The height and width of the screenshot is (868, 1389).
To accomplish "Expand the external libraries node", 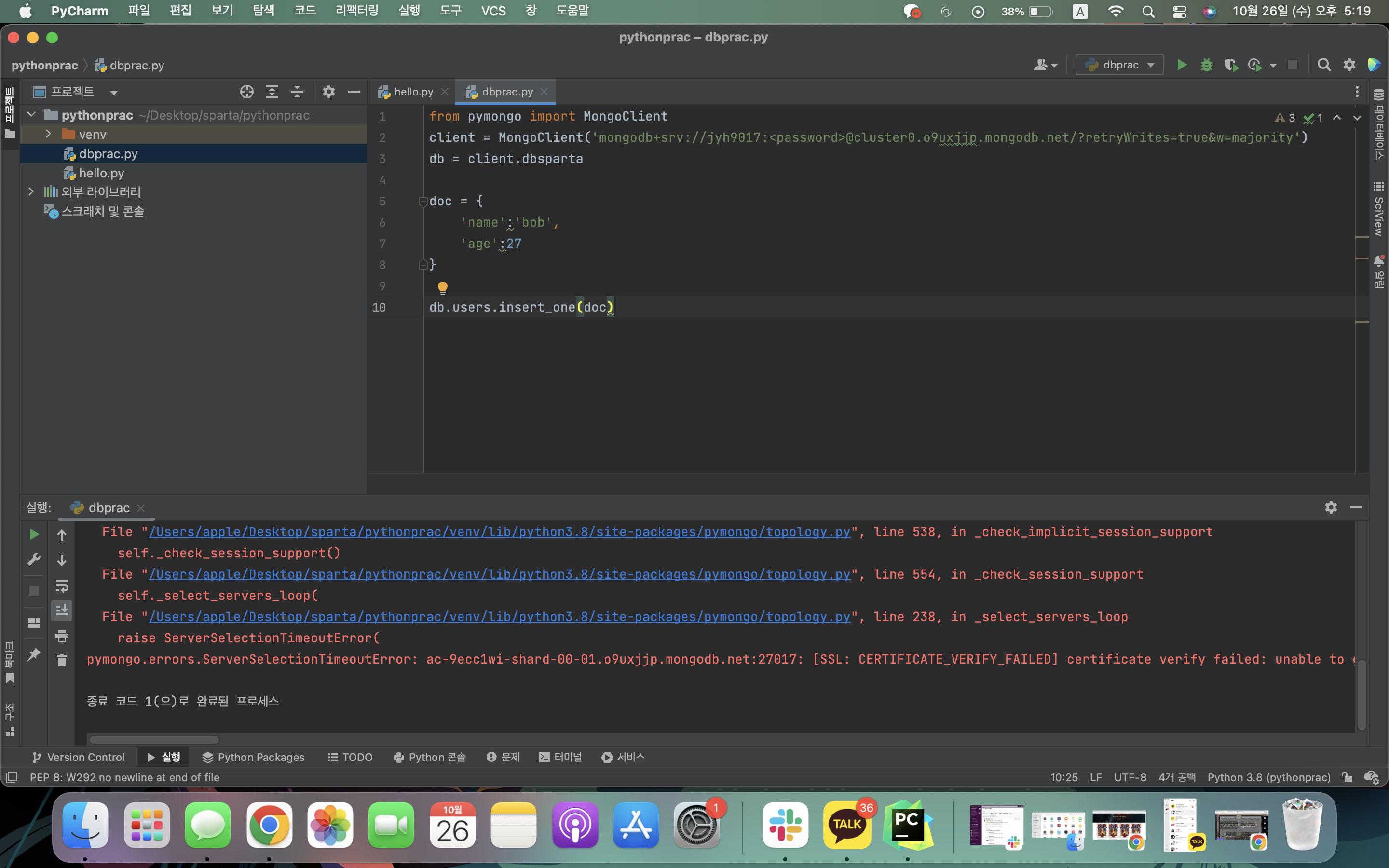I will tap(31, 192).
